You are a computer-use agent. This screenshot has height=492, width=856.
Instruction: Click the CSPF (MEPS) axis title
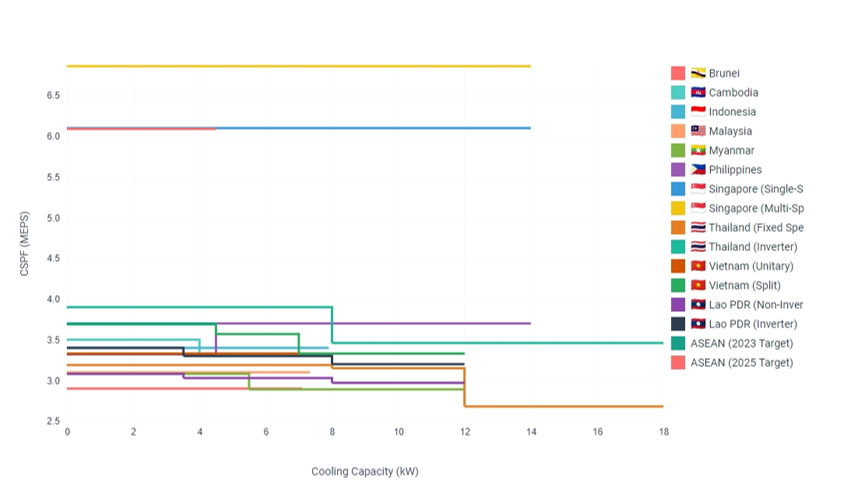25,244
